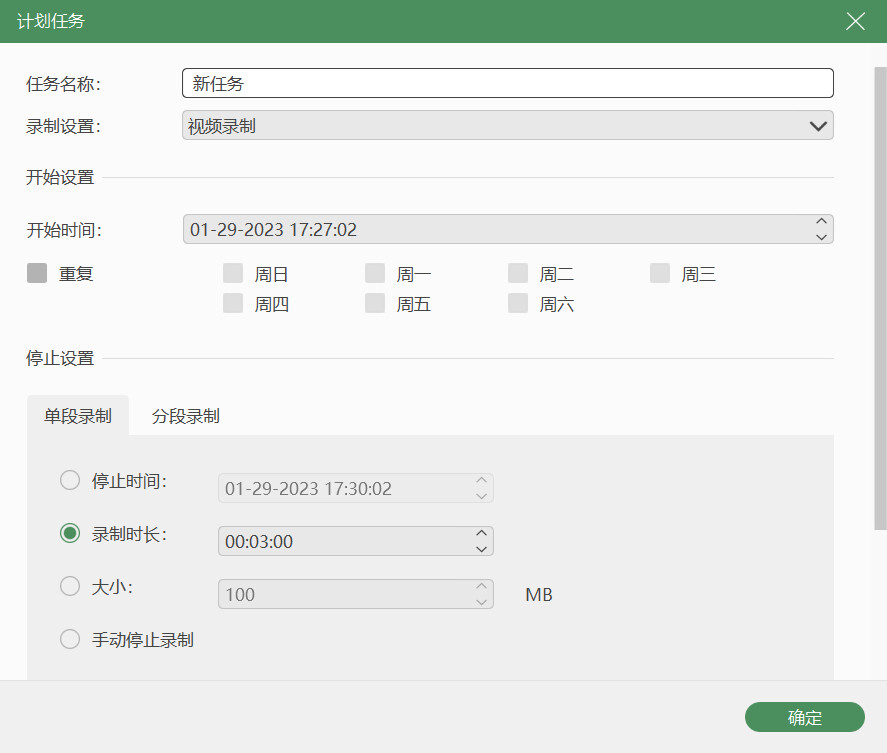Check the 周三 checkbox
The height and width of the screenshot is (753, 887).
(x=660, y=273)
